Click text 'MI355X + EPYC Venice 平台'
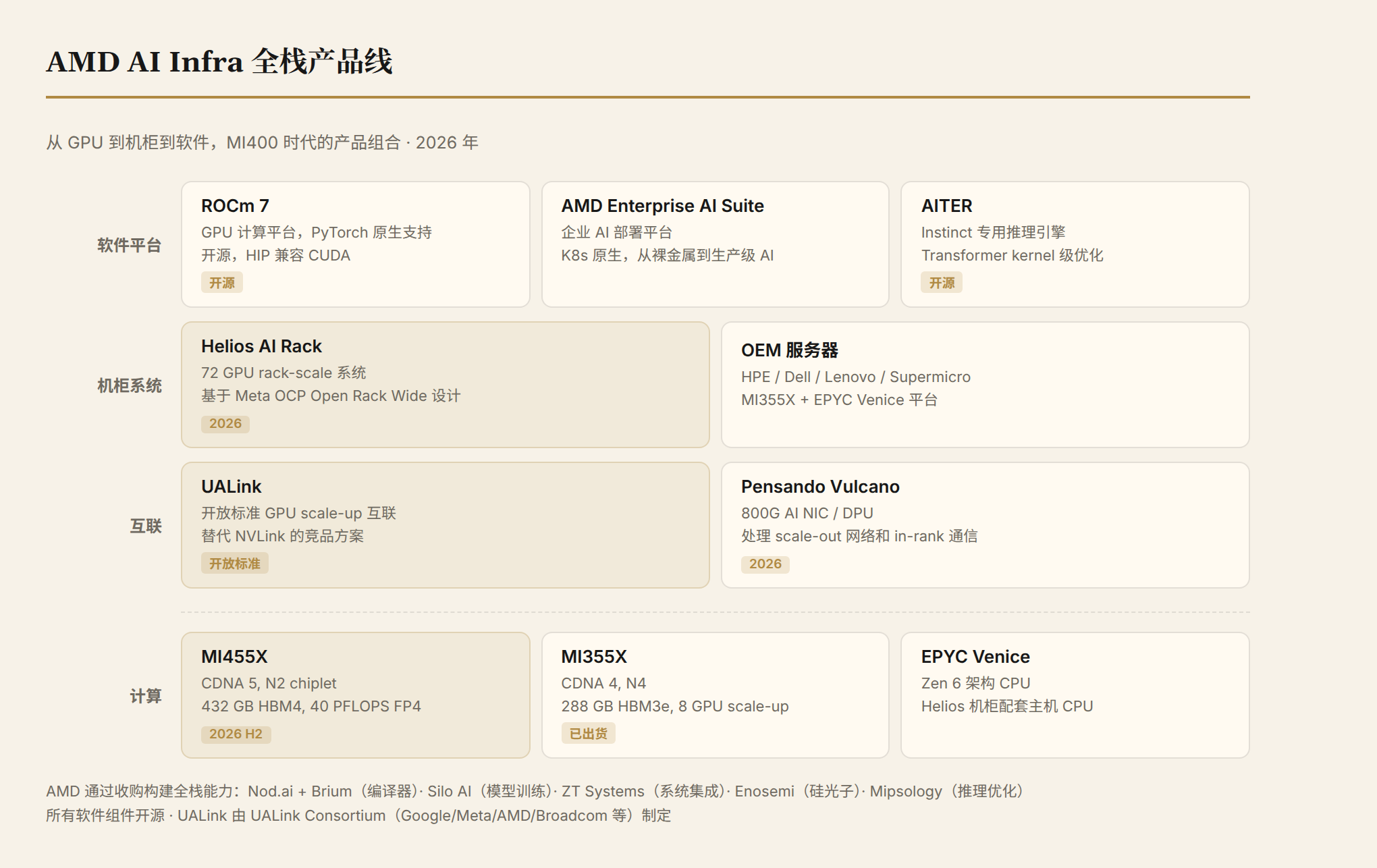 click(840, 400)
